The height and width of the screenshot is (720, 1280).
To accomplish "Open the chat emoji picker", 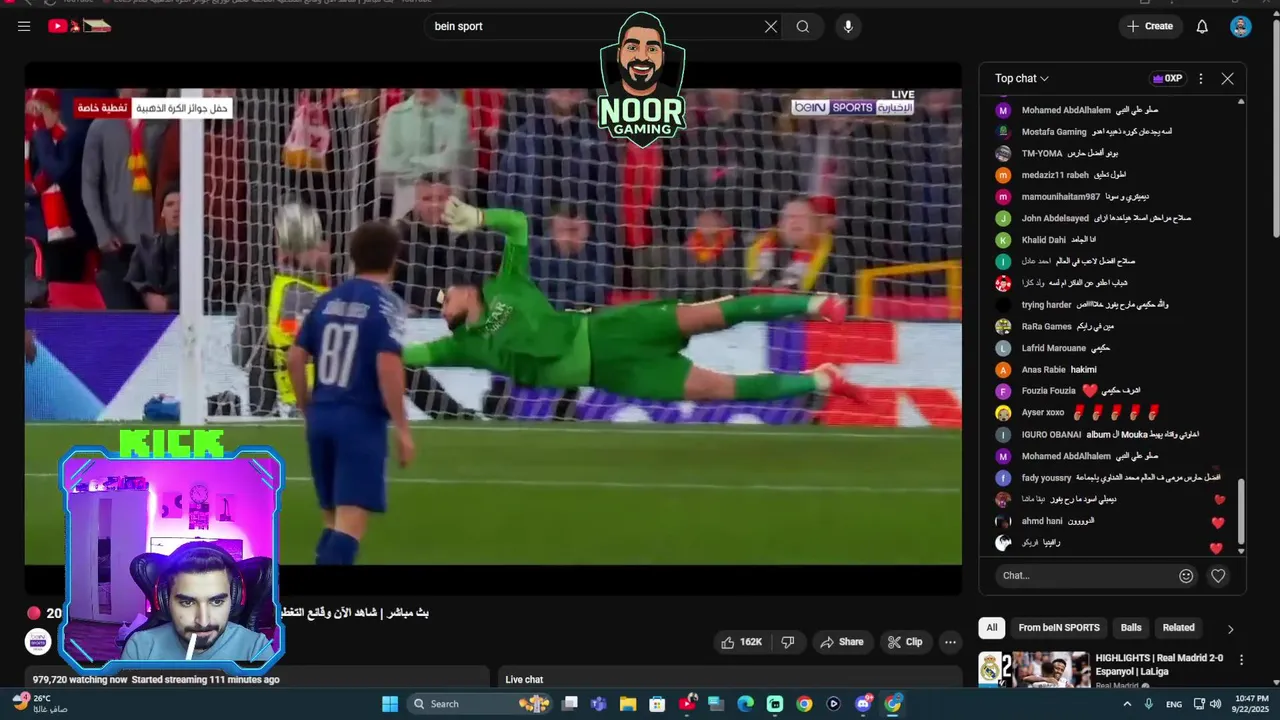I will pos(1186,576).
